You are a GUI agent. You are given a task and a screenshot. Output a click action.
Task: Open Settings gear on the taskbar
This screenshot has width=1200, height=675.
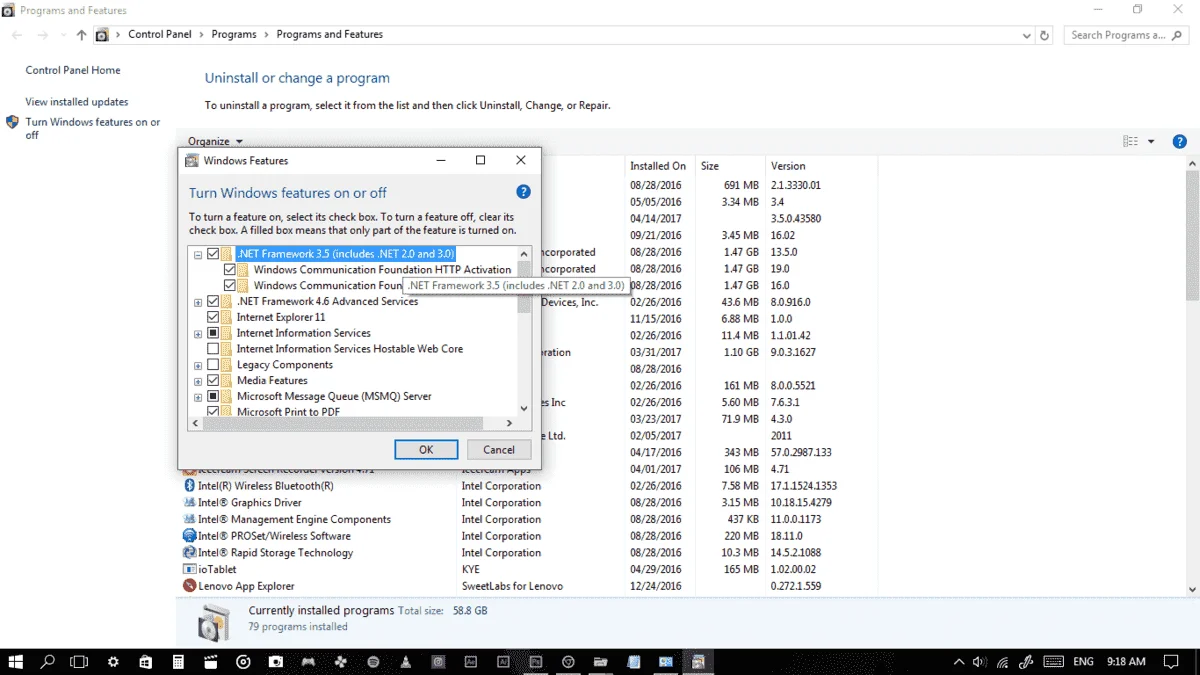pyautogui.click(x=113, y=662)
